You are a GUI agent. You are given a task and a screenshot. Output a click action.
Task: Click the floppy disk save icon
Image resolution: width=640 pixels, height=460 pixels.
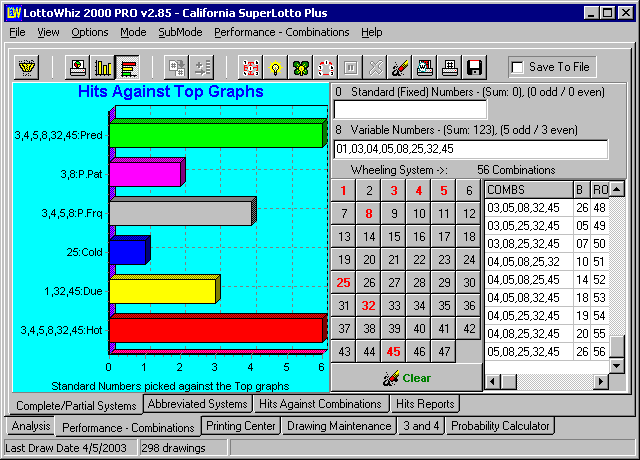pos(475,67)
